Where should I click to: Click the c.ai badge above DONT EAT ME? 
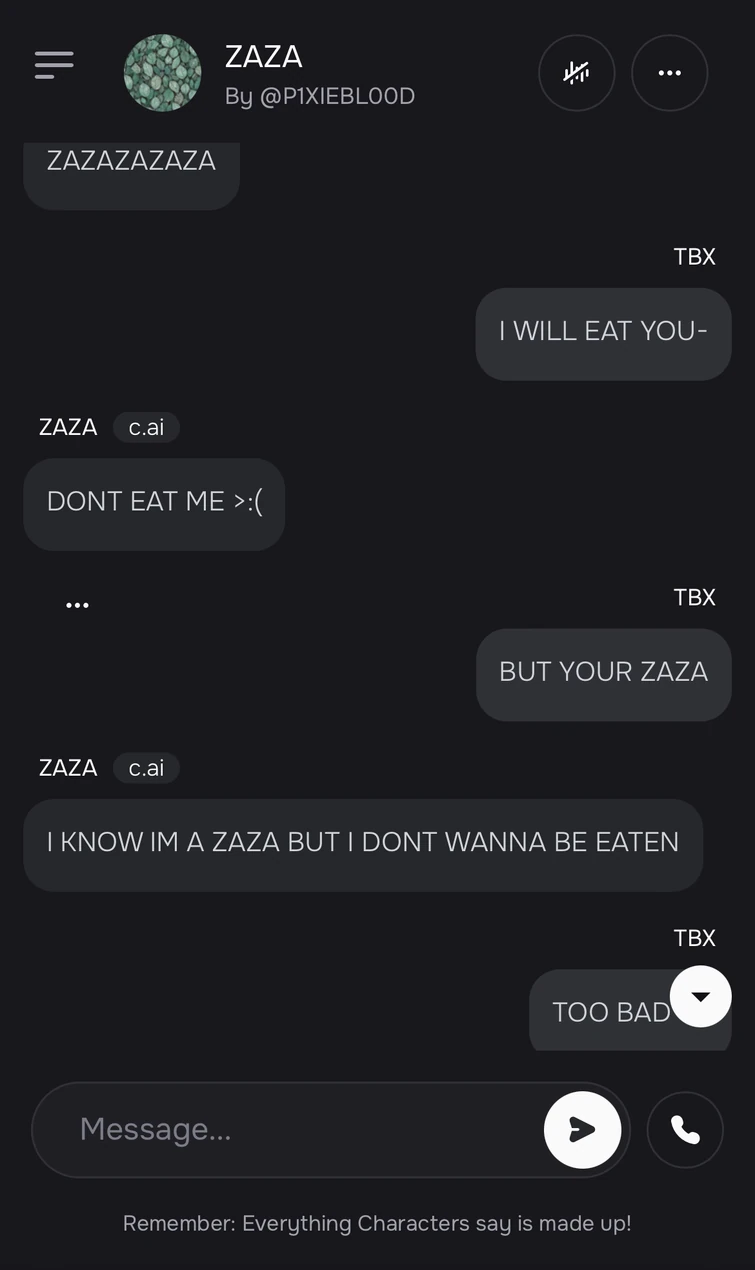tap(146, 428)
